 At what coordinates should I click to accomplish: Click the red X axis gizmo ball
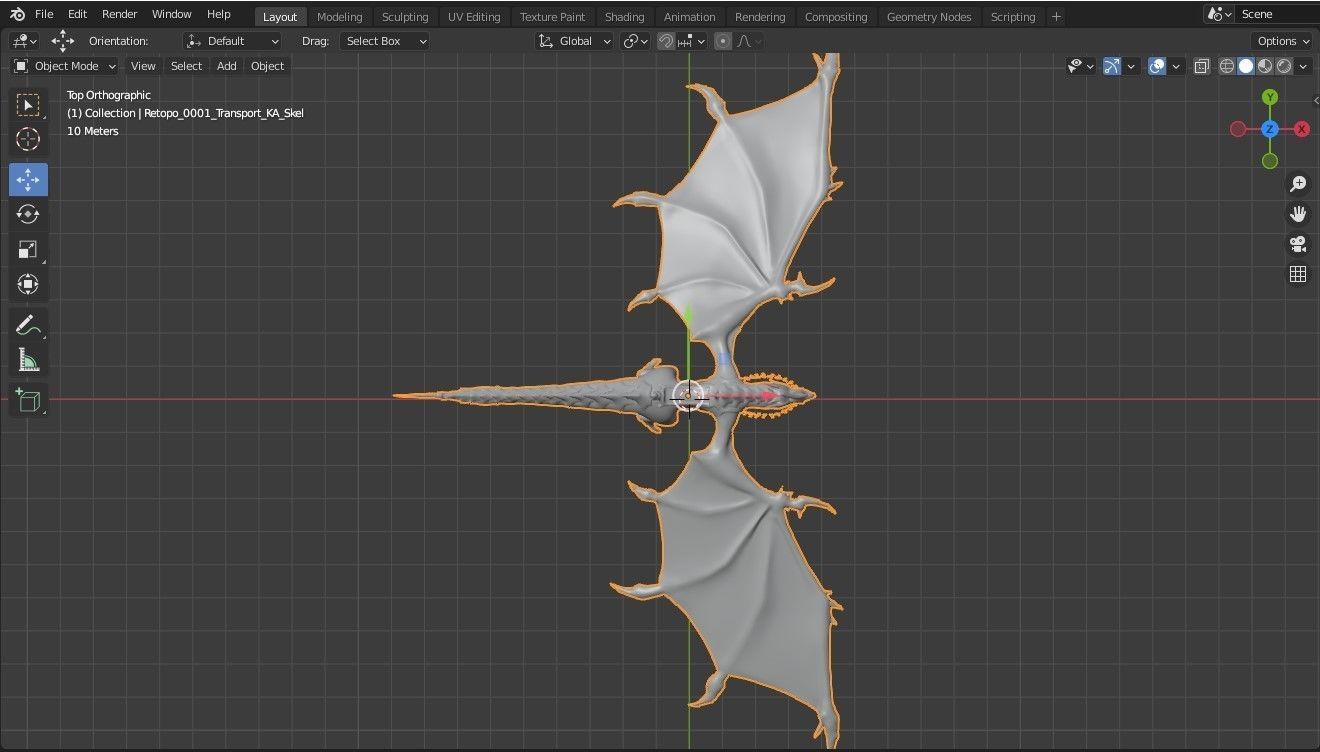1302,129
